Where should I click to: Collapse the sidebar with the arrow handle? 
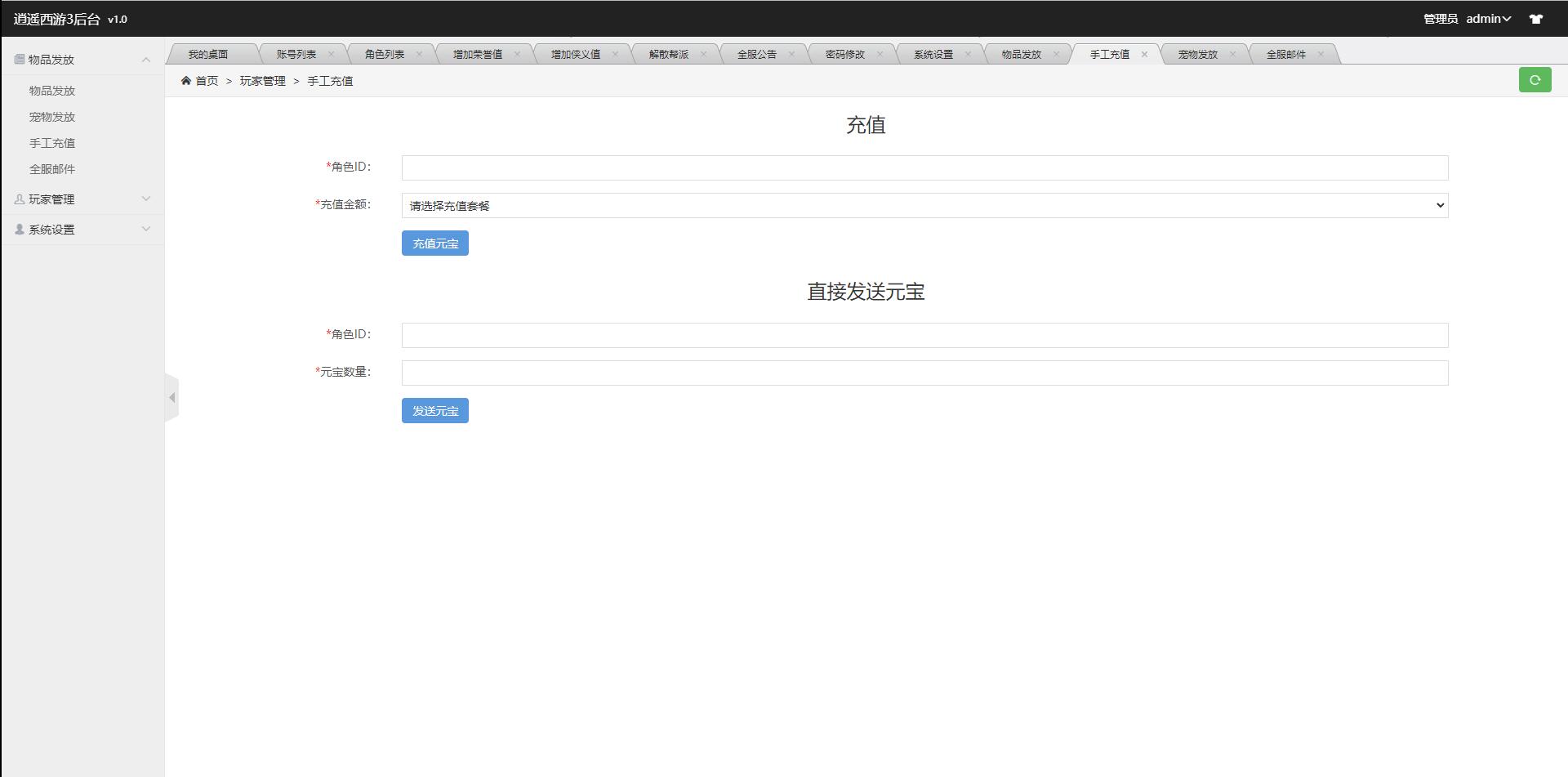coord(172,397)
